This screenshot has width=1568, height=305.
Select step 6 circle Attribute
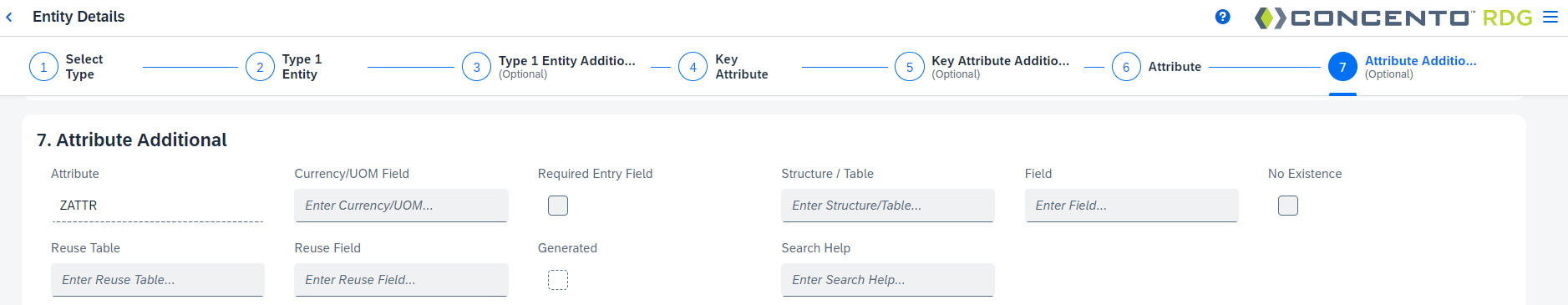tap(1126, 67)
